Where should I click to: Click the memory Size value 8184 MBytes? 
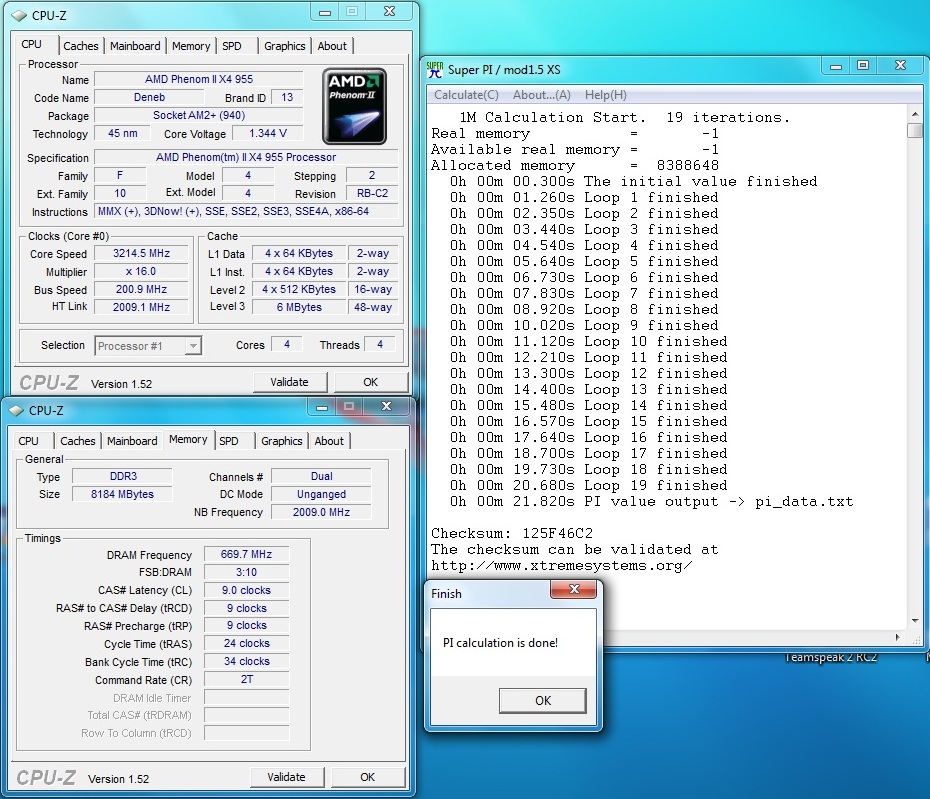tap(123, 494)
